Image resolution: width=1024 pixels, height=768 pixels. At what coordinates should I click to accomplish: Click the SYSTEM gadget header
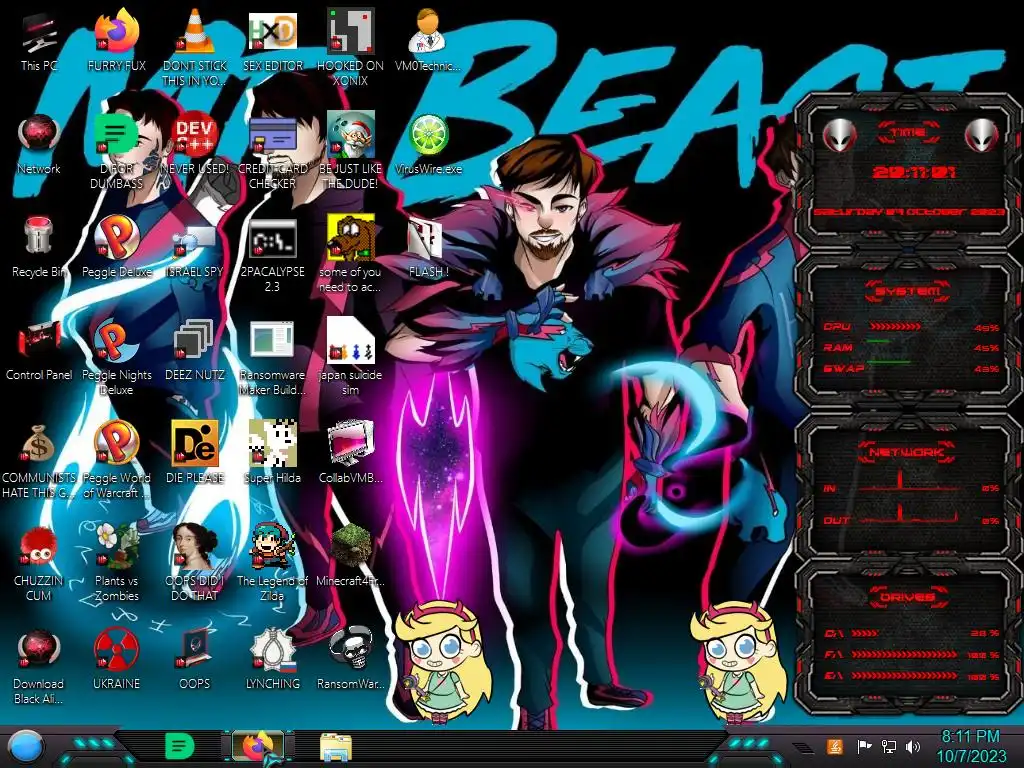click(x=908, y=291)
